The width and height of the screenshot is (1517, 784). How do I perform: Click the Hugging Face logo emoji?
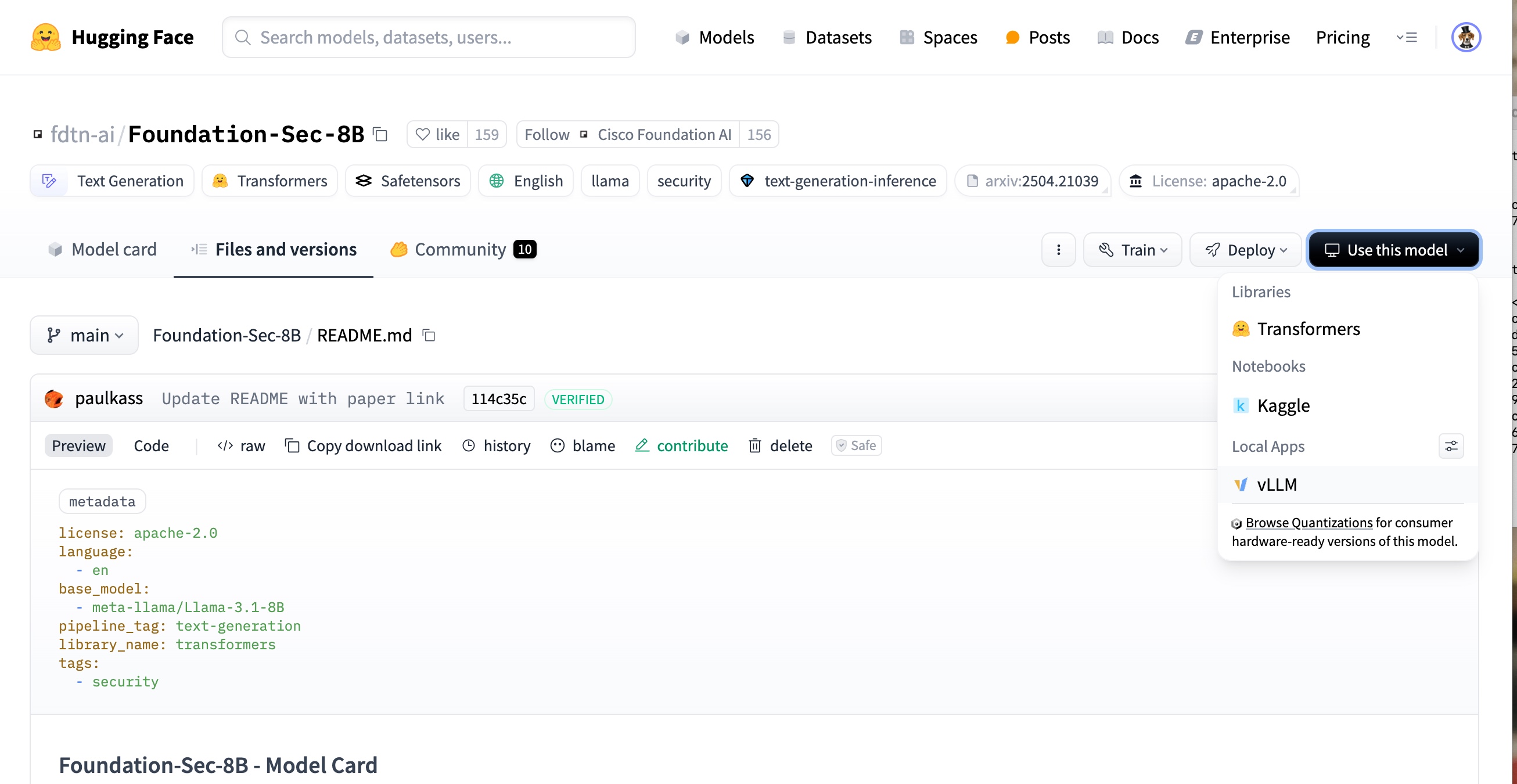pos(45,37)
